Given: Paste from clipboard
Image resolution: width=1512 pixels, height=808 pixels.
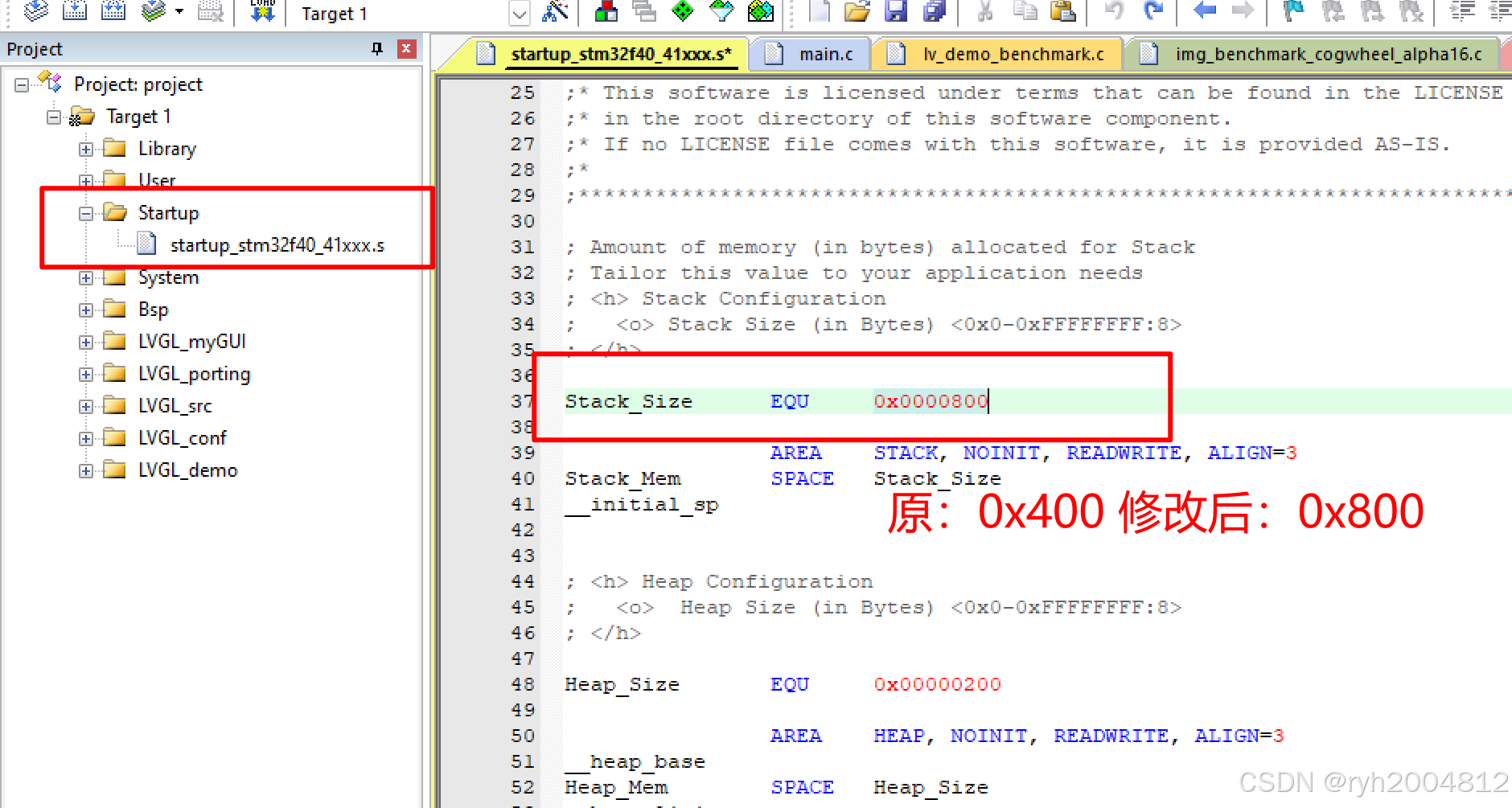Looking at the screenshot, I should tap(1063, 12).
